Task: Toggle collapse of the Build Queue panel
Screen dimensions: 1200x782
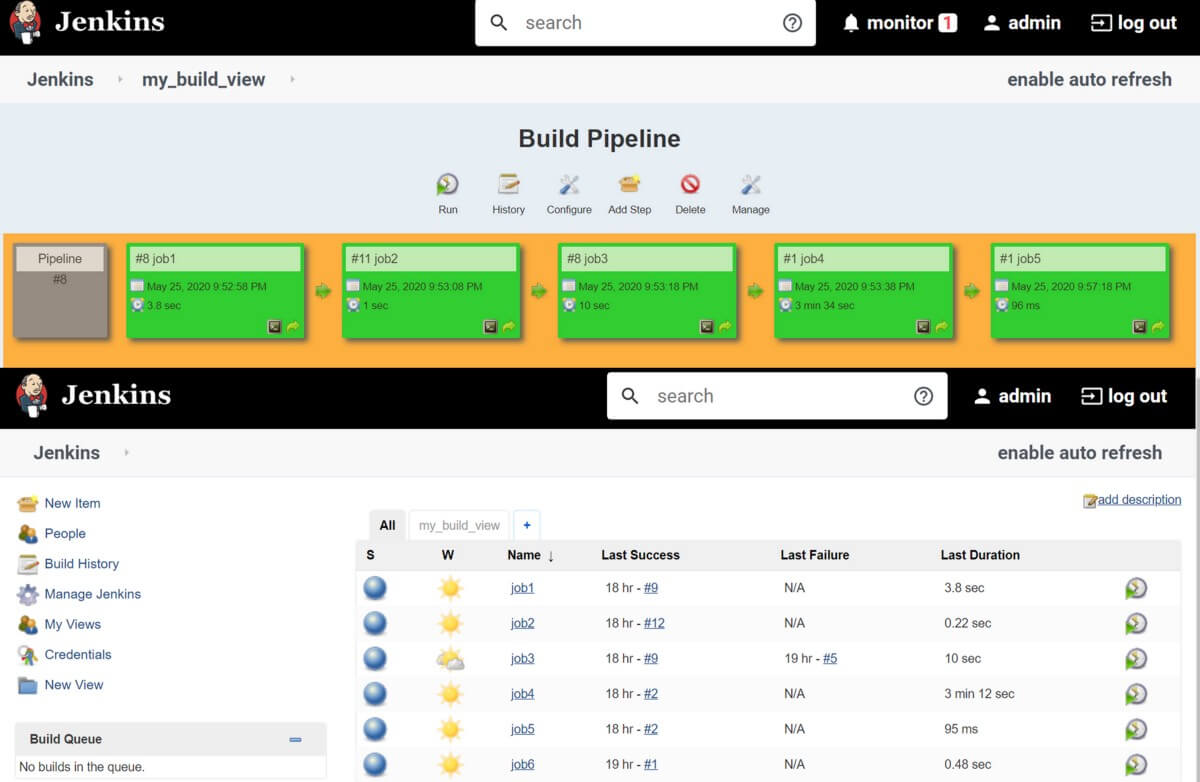Action: pos(295,739)
